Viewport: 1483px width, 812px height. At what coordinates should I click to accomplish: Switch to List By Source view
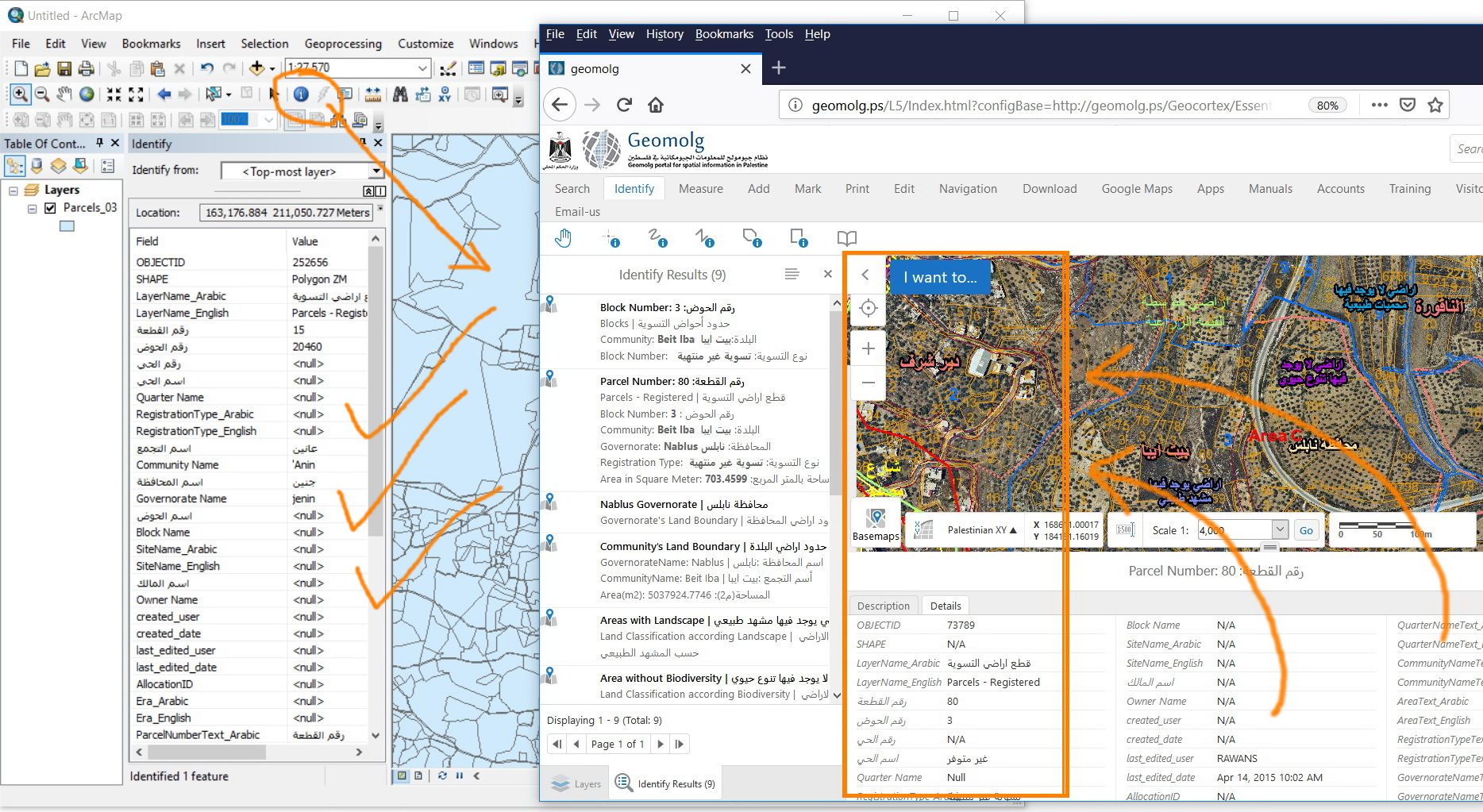37,166
